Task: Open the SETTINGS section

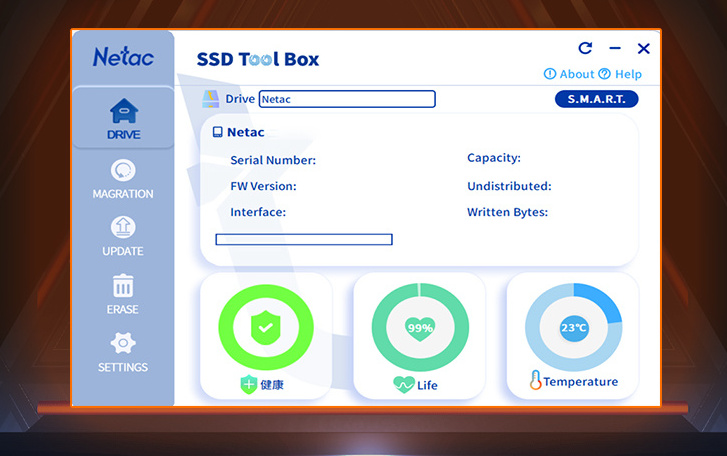Action: (x=123, y=352)
